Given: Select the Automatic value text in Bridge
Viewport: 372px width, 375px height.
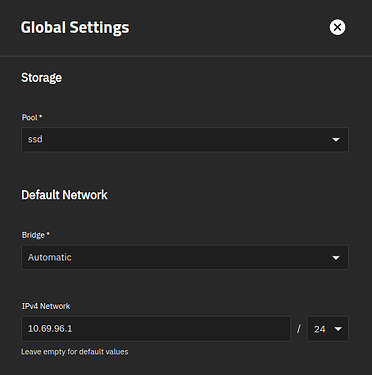Looking at the screenshot, I should tap(50, 257).
